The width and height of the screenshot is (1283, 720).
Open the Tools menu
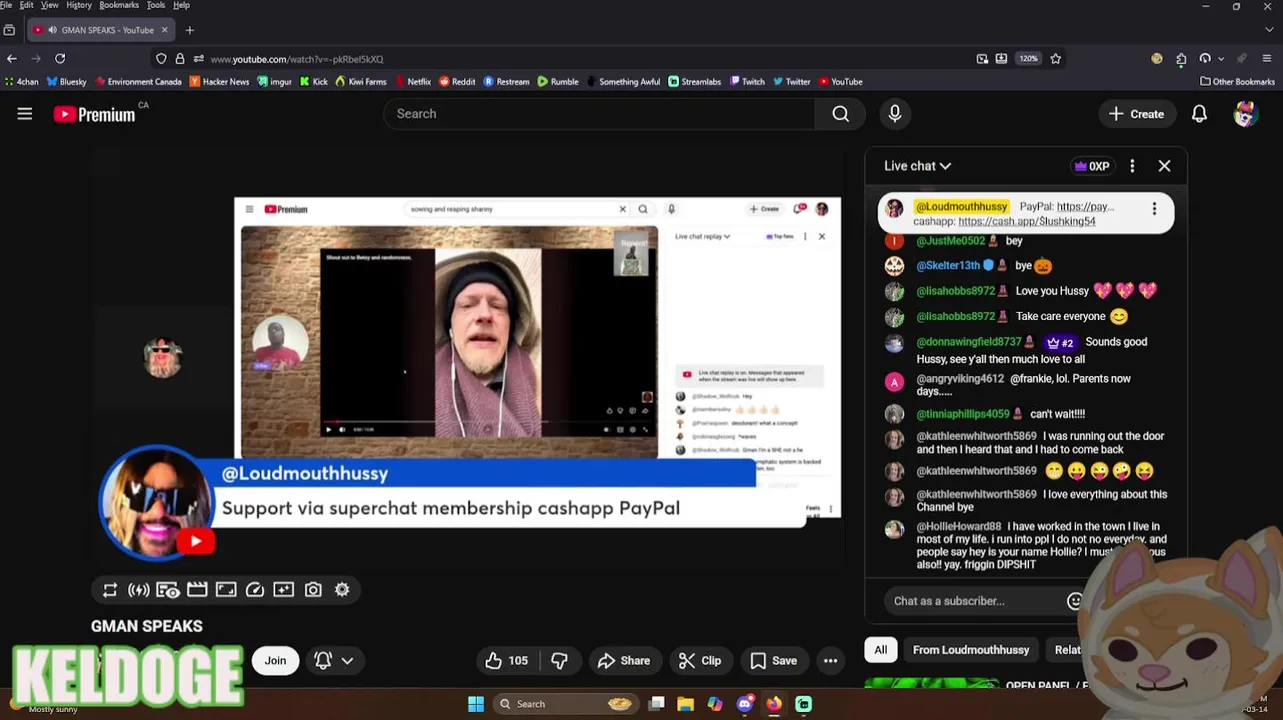pos(156,5)
